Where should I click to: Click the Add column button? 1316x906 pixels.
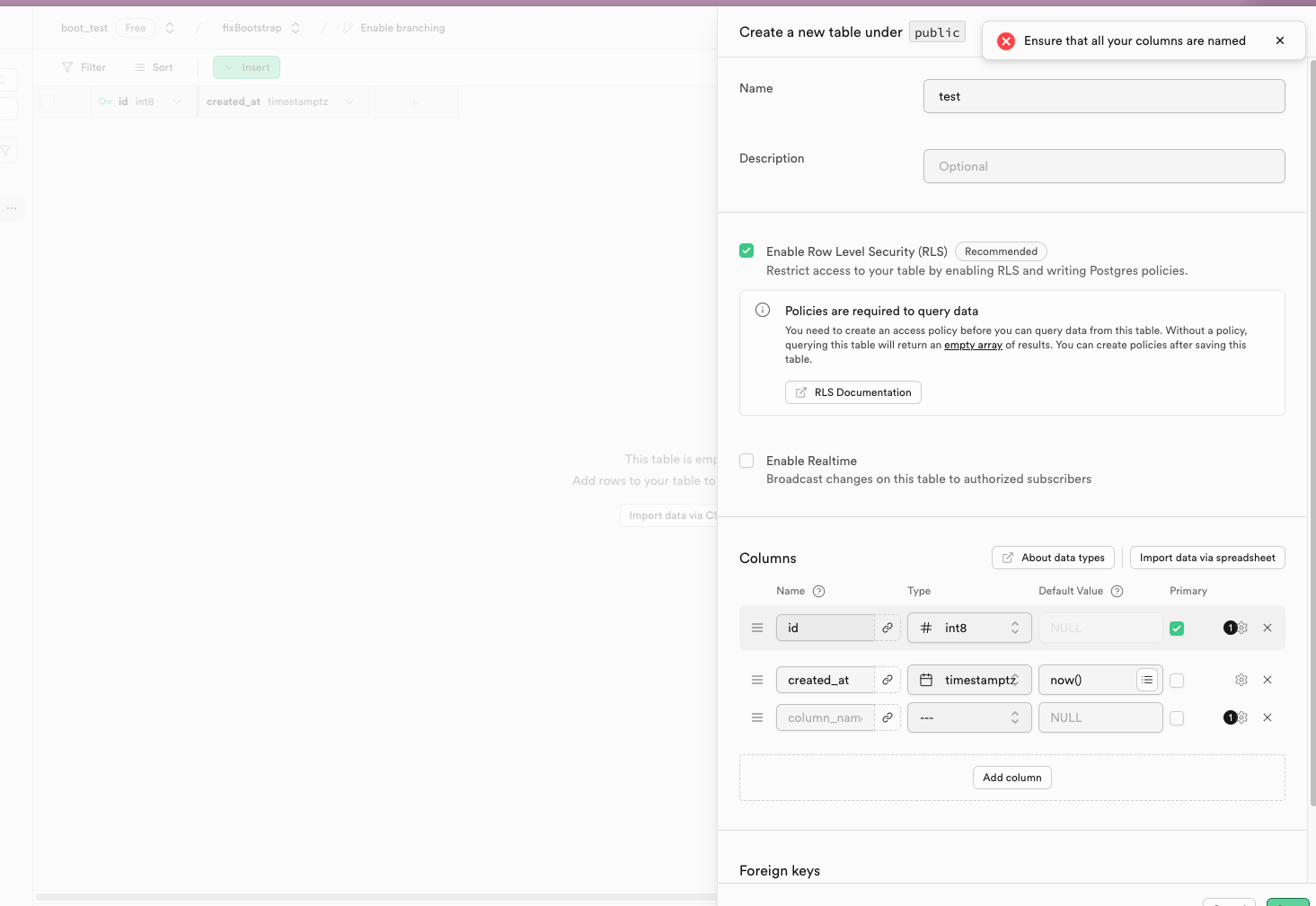(x=1011, y=778)
